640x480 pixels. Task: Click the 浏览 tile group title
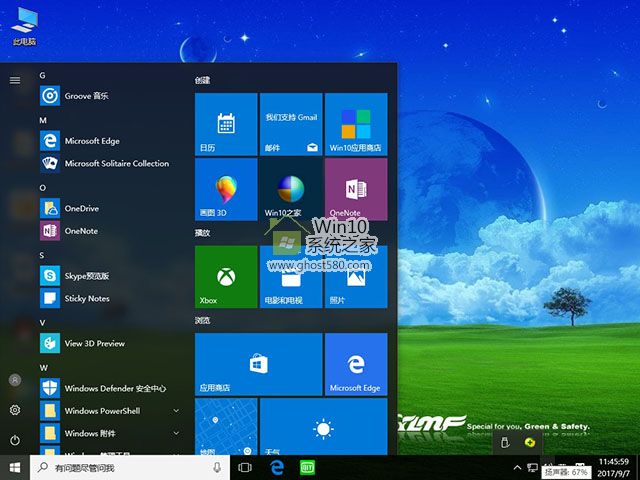202,320
